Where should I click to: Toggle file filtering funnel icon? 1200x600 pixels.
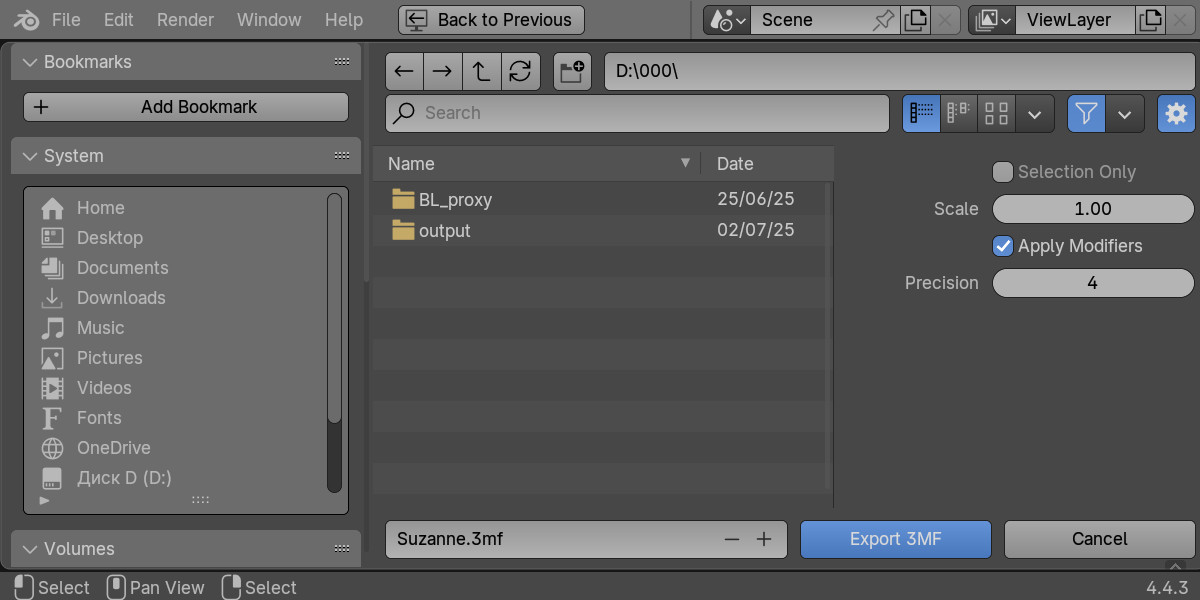(x=1086, y=113)
